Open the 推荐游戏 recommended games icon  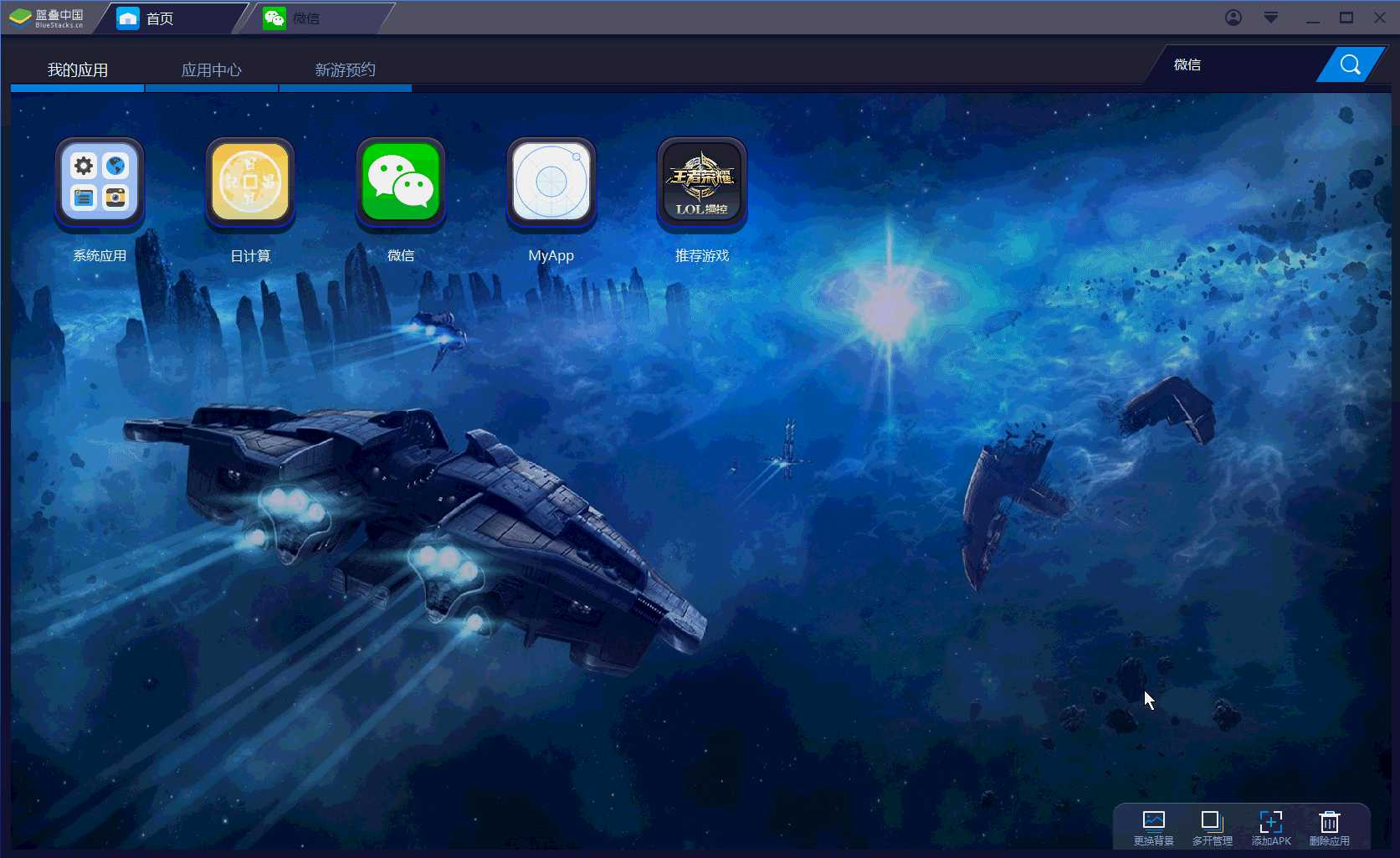(702, 182)
